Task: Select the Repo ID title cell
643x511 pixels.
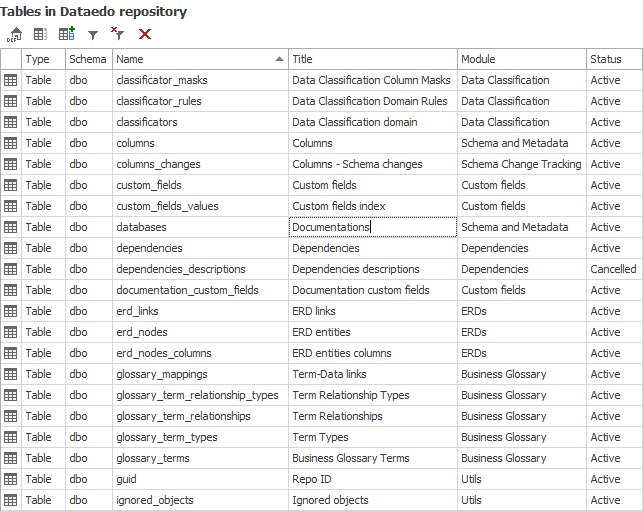Action: tap(314, 479)
